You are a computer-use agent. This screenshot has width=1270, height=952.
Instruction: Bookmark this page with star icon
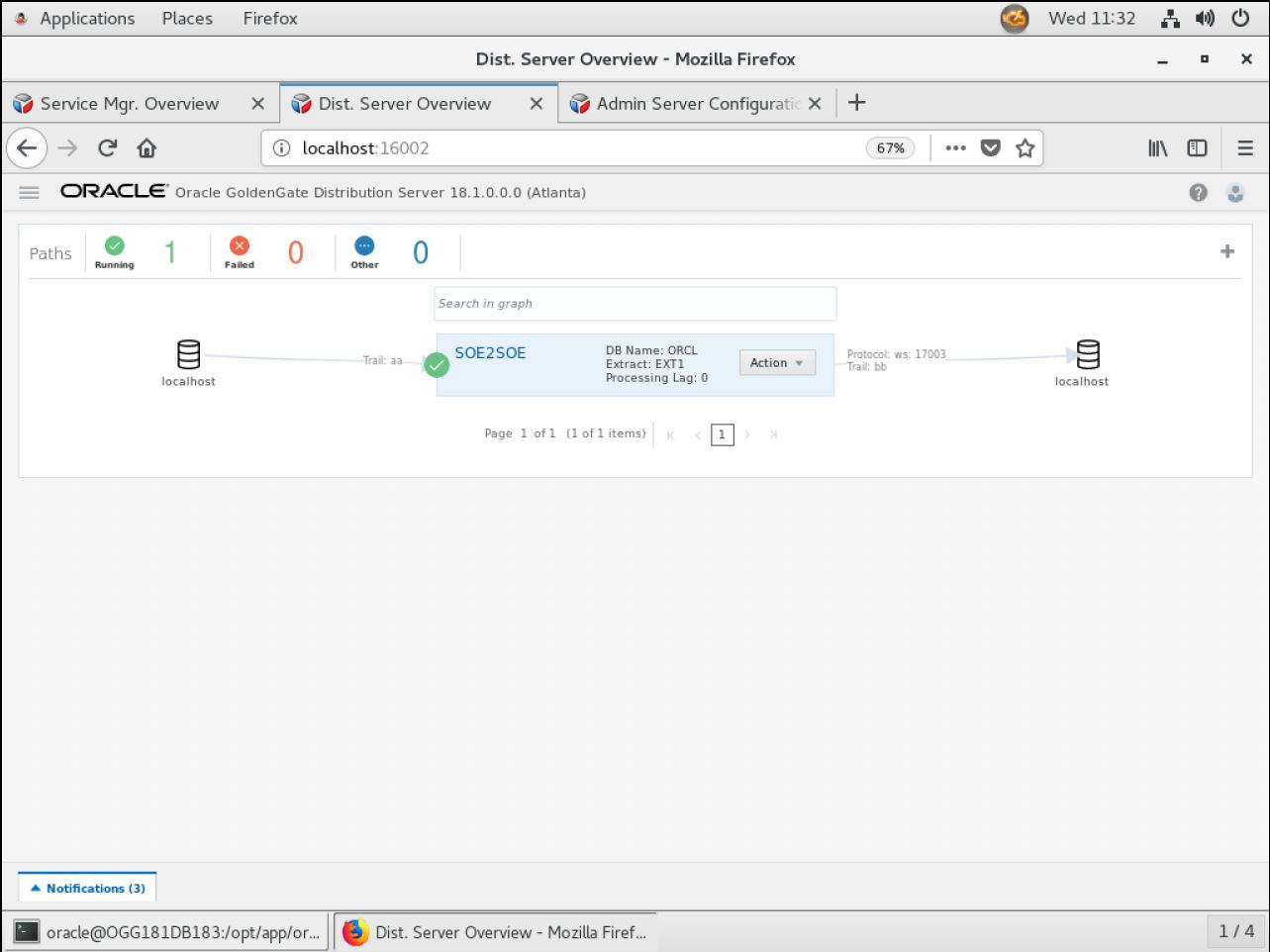pos(1025,148)
